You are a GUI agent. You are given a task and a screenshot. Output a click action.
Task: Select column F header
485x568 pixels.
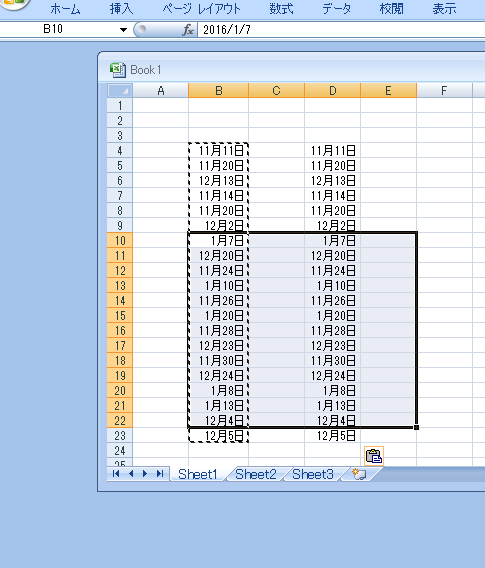(444, 91)
